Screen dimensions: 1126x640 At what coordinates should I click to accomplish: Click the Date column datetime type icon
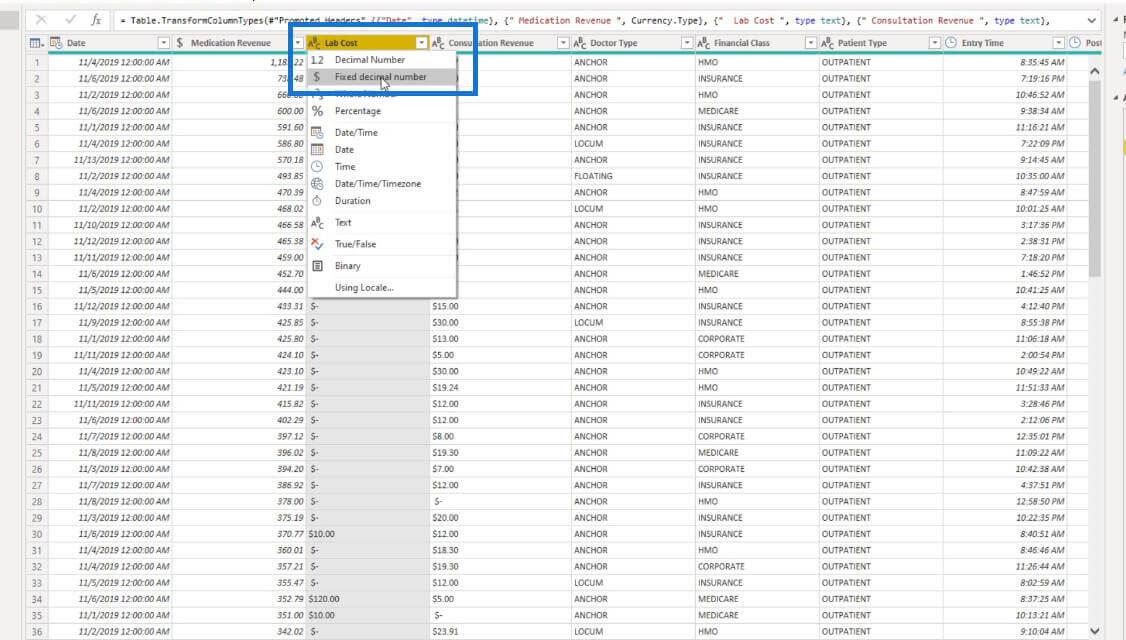pyautogui.click(x=56, y=43)
